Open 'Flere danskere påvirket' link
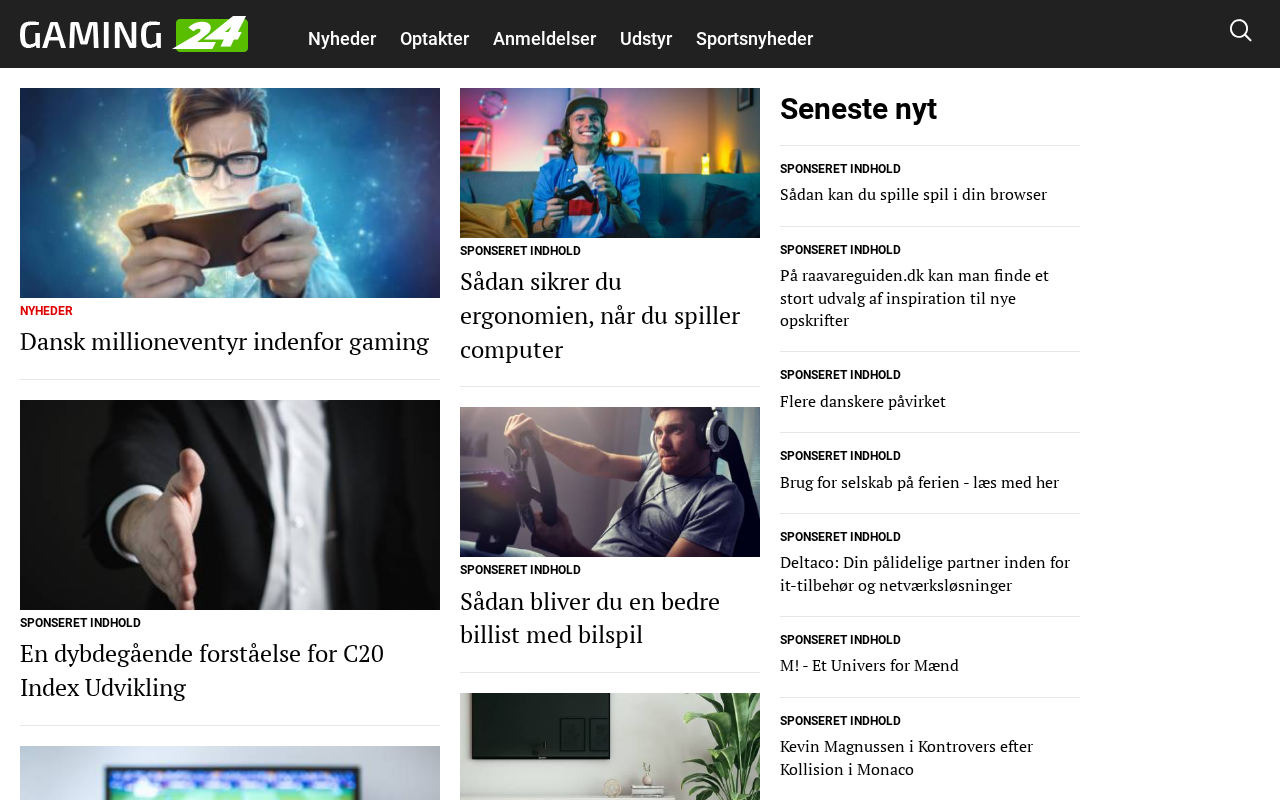Viewport: 1280px width, 800px height. 862,402
